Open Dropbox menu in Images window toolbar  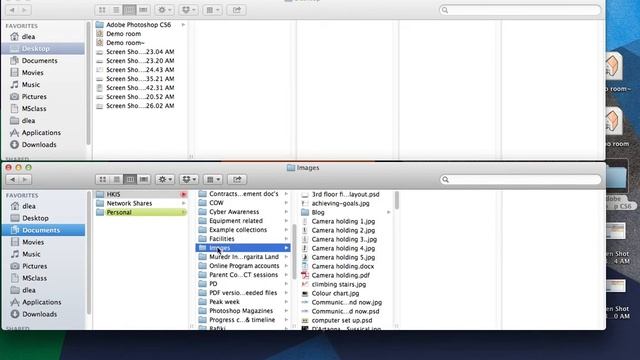click(x=189, y=180)
